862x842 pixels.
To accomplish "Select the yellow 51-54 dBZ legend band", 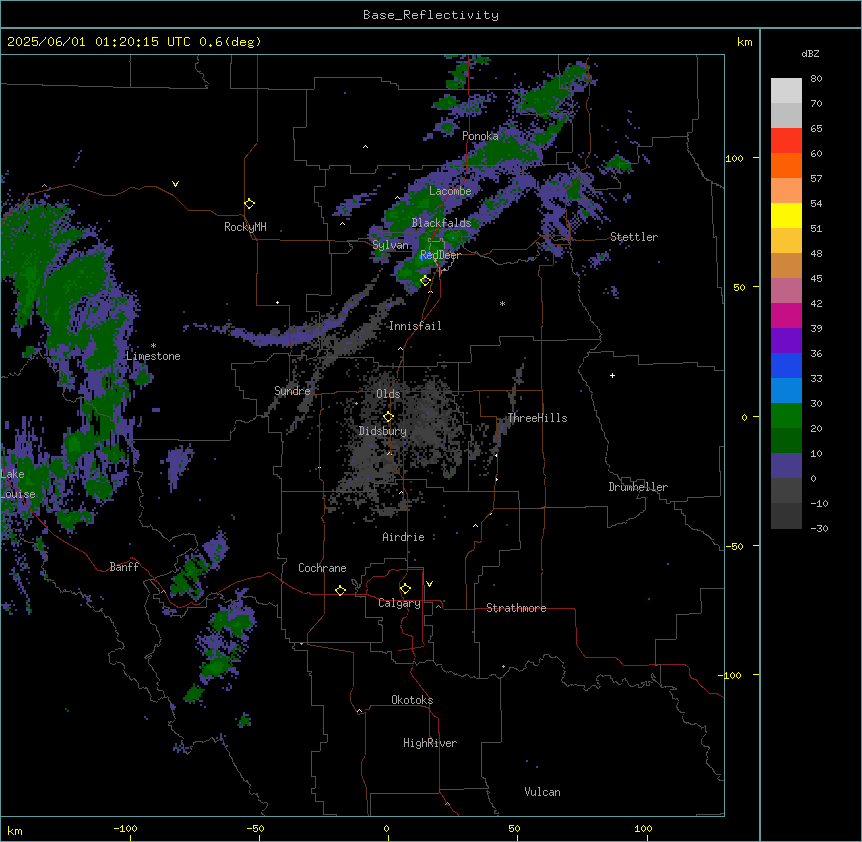I will (x=786, y=215).
